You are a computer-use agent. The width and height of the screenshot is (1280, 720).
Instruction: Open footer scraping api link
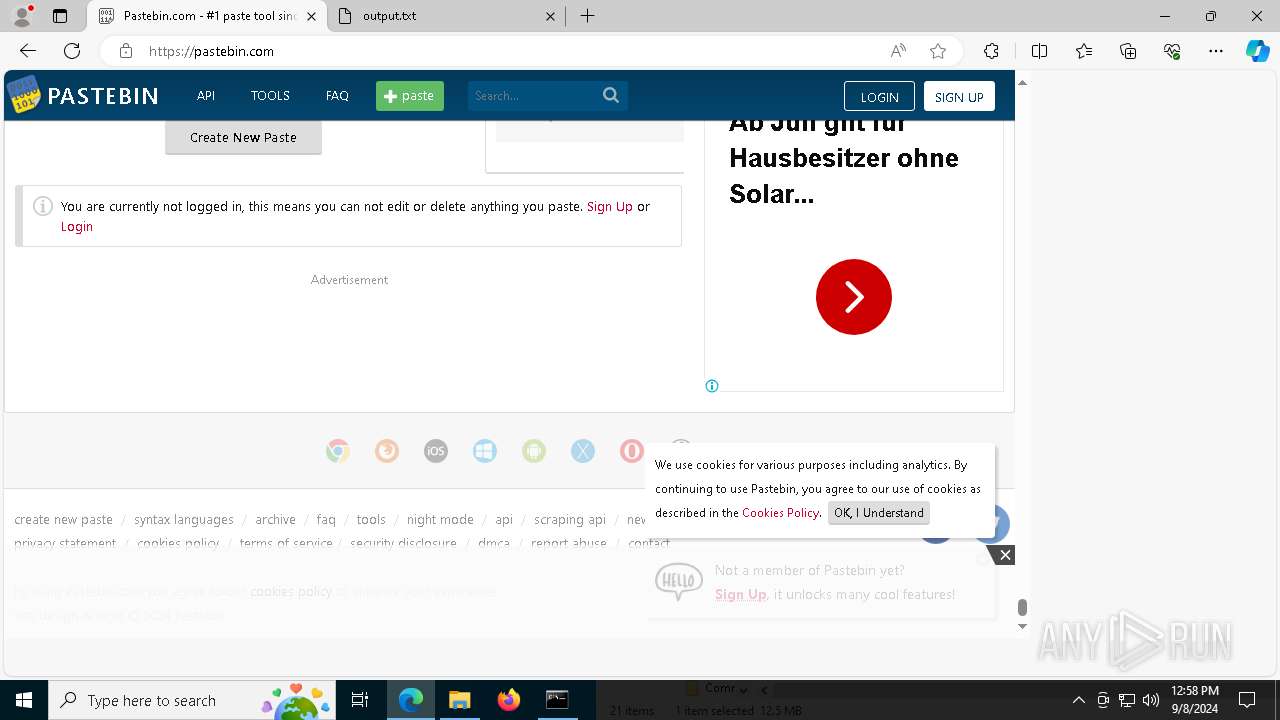[570, 519]
